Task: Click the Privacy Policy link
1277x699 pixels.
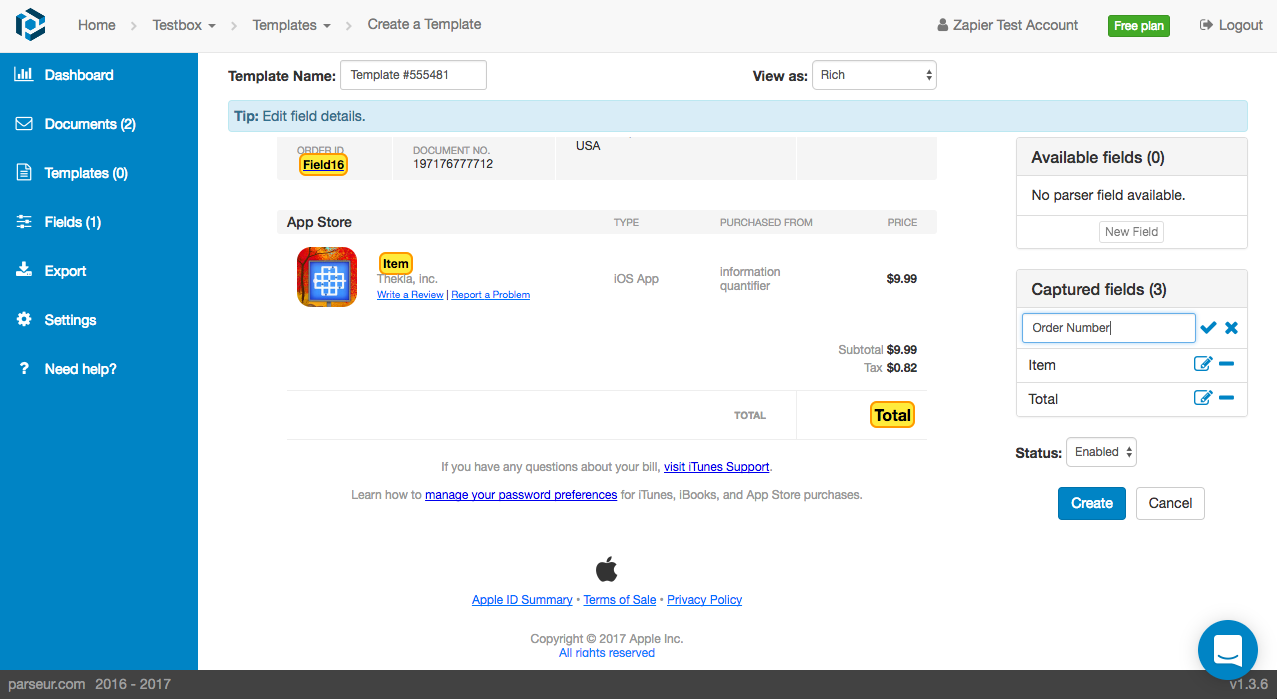Action: pyautogui.click(x=705, y=600)
